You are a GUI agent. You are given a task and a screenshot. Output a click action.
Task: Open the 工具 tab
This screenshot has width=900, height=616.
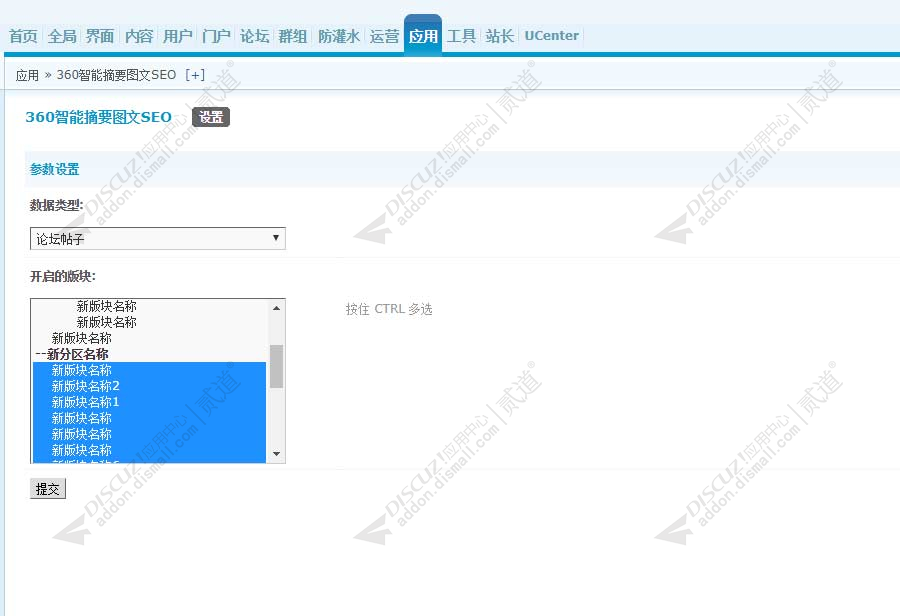click(x=461, y=36)
